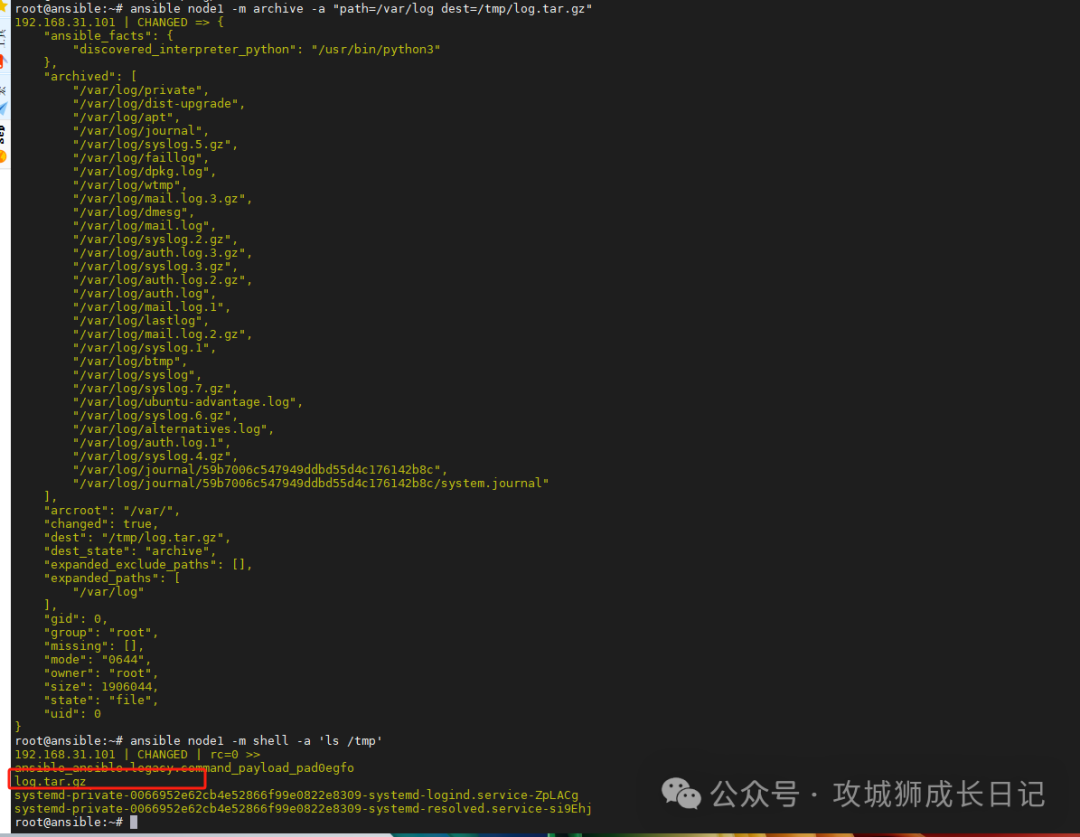Select the systemd-resolved.service-si9Ehj directory name

tap(303, 809)
